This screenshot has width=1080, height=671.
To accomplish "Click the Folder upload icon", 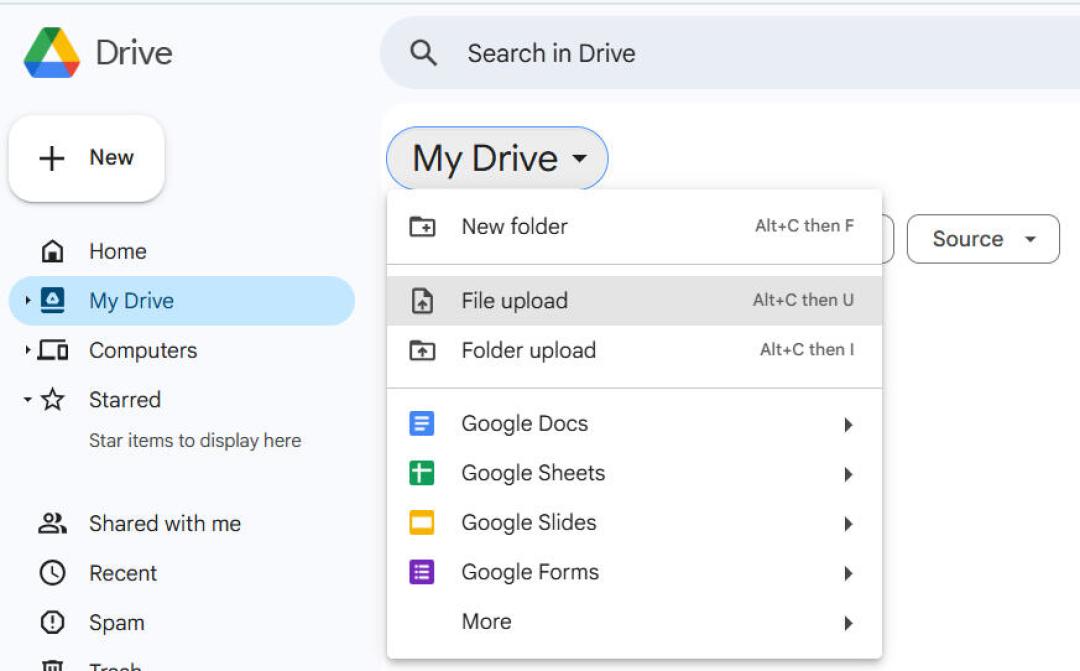I will click(422, 351).
